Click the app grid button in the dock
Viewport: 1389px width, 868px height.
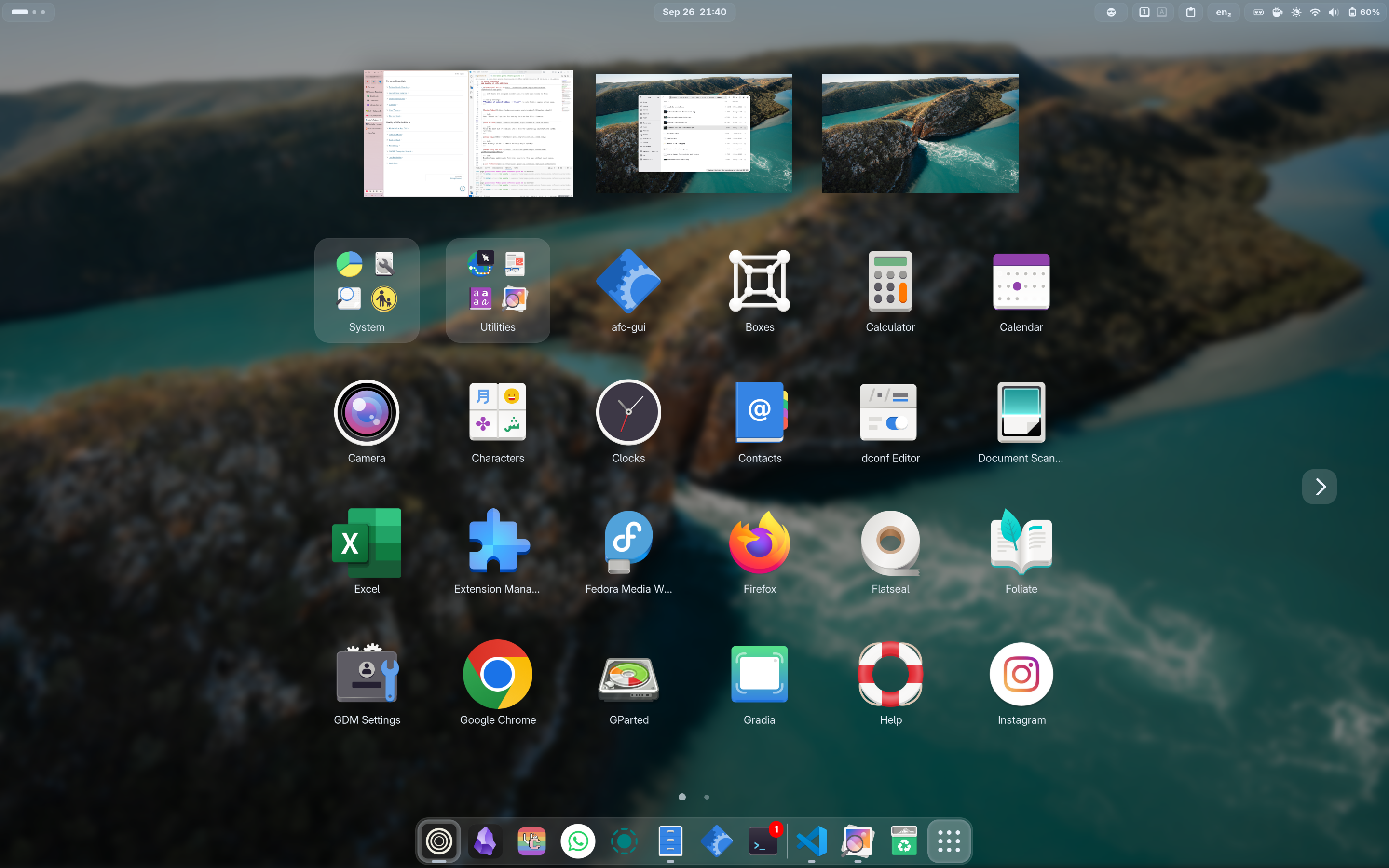click(x=948, y=841)
